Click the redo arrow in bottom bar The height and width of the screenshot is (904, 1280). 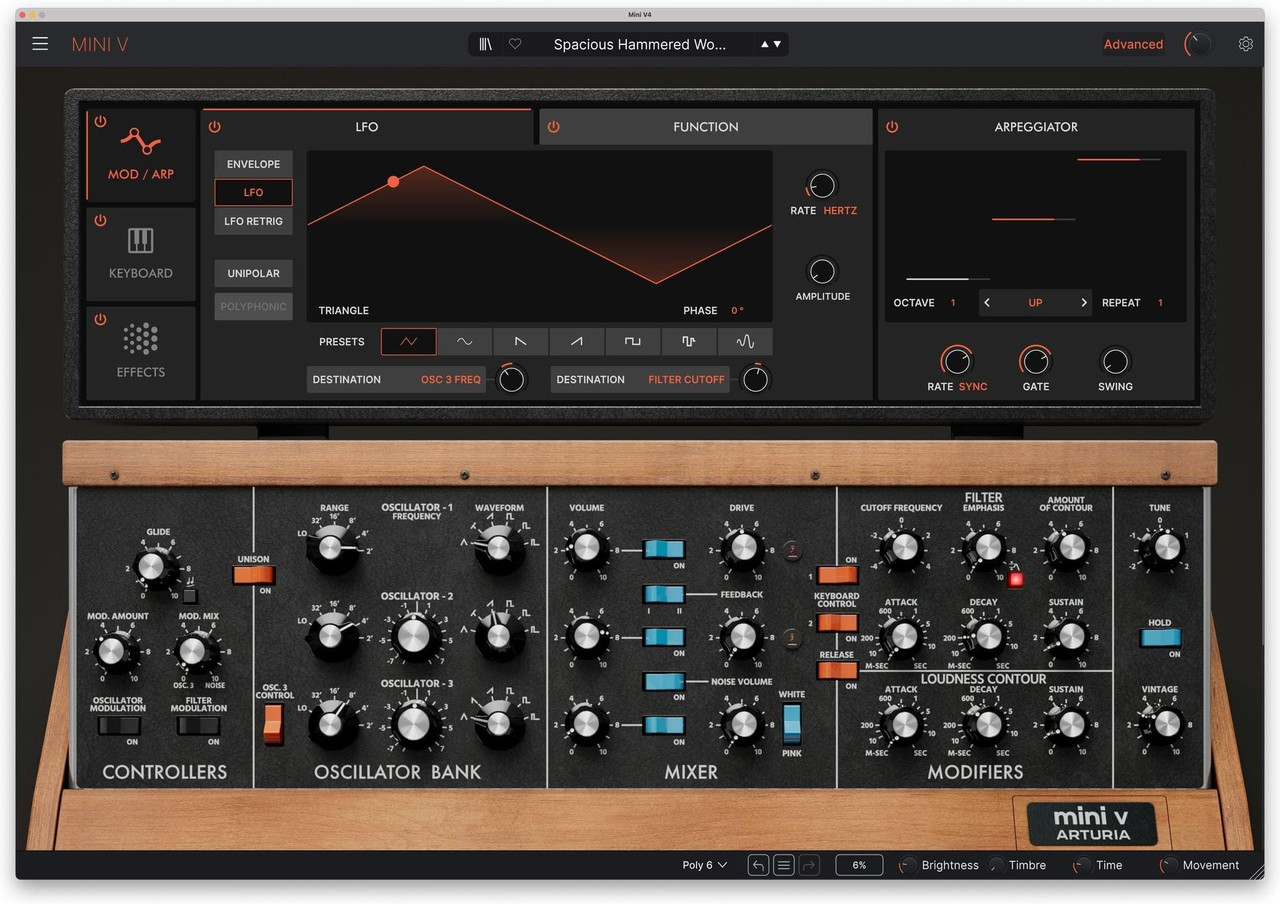809,865
